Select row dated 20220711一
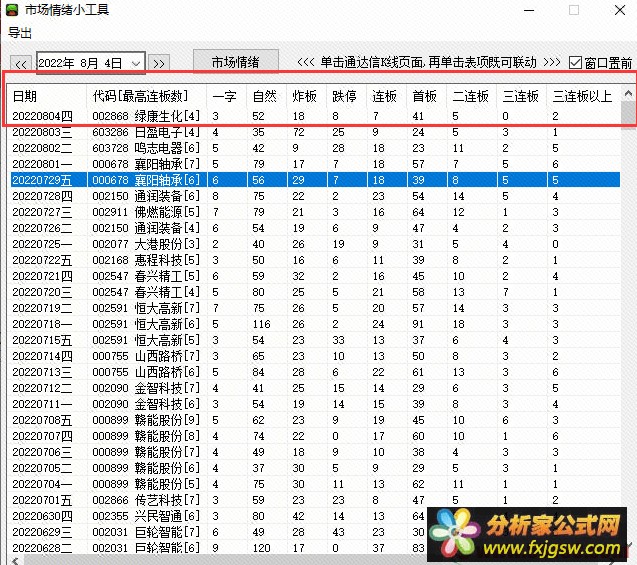 pos(313,404)
